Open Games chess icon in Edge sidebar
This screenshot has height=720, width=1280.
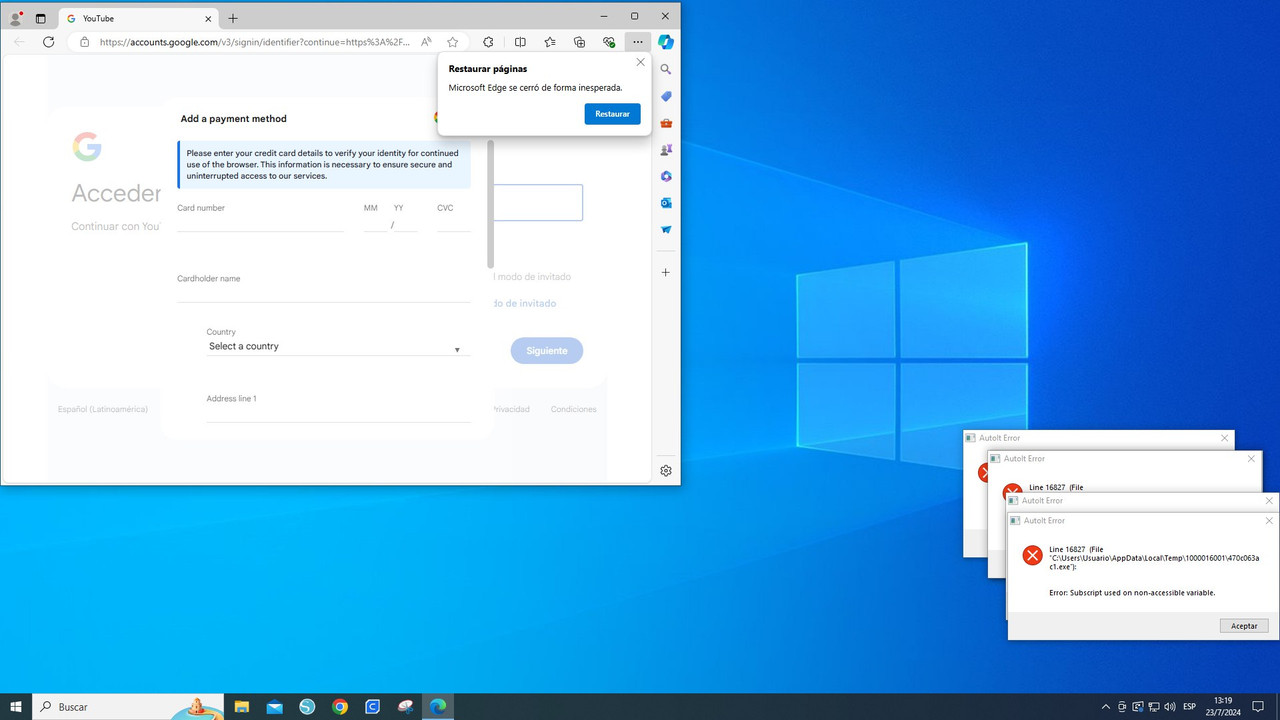(666, 150)
